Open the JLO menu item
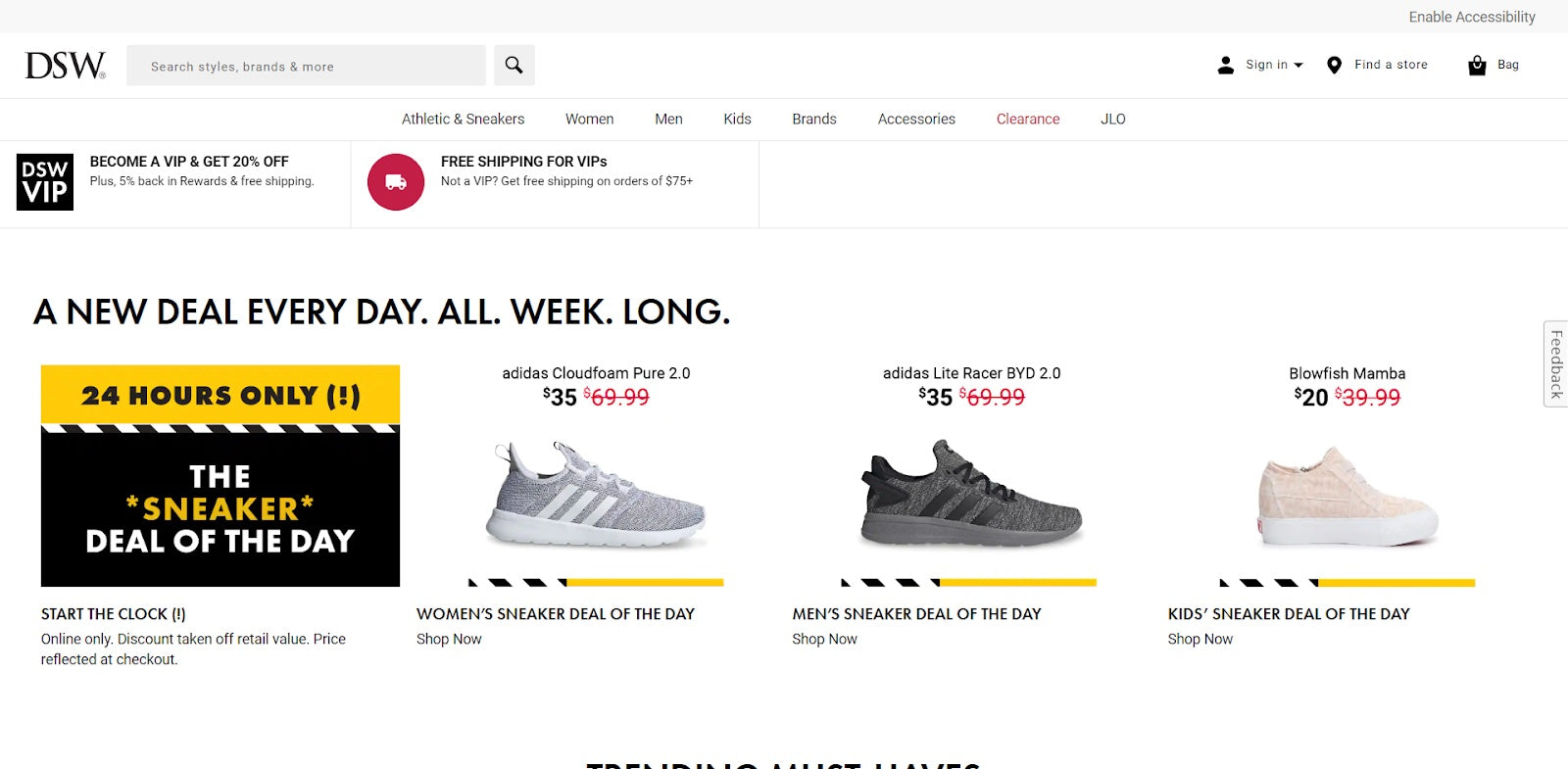Viewport: 1568px width, 769px height. [x=1112, y=119]
